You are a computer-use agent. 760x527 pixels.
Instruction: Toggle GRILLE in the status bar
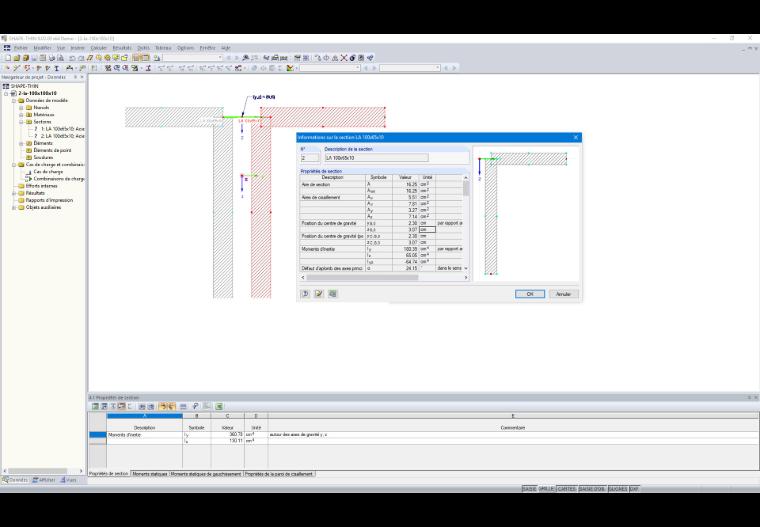pos(547,489)
